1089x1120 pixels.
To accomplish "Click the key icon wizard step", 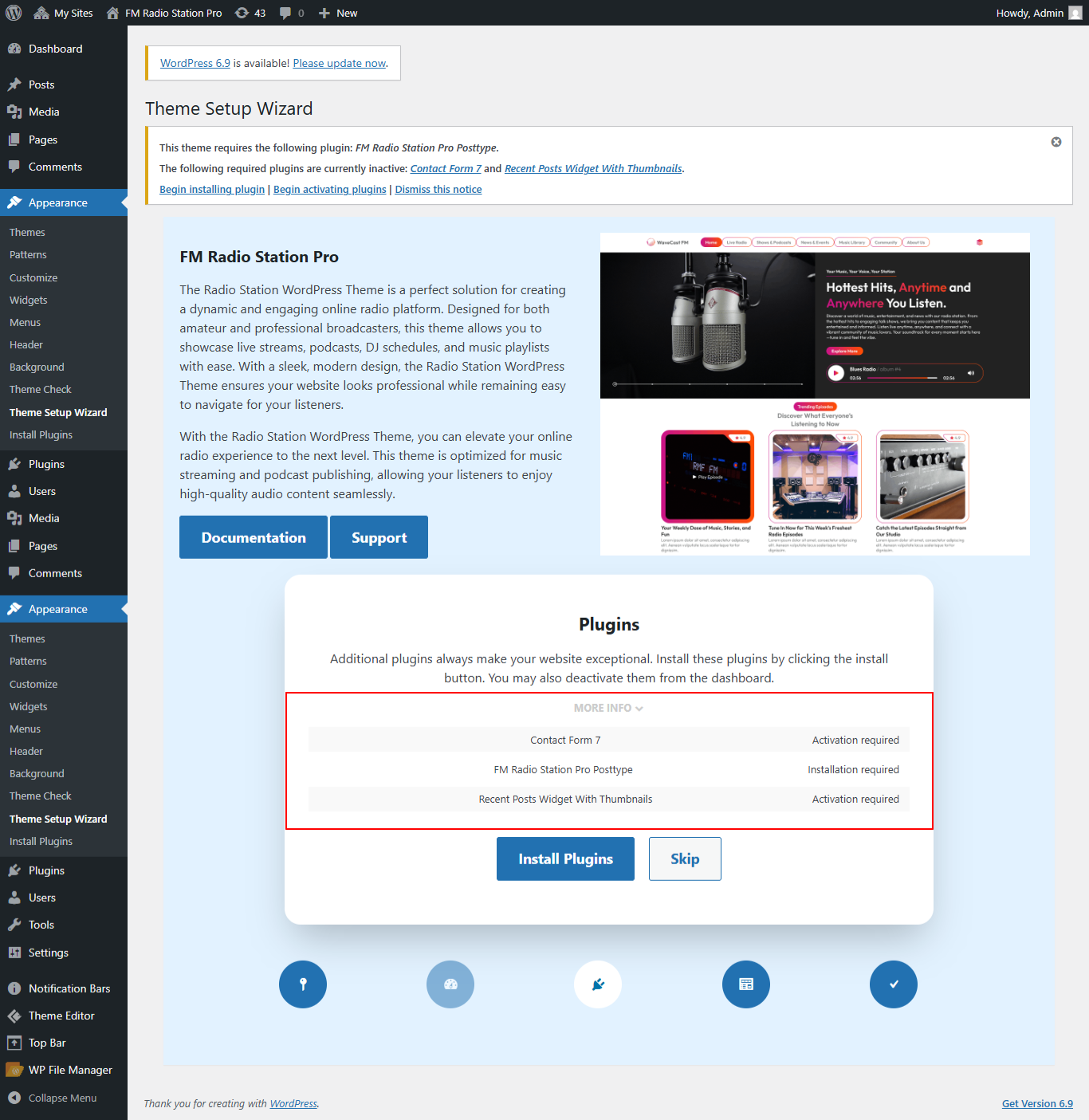I will [x=302, y=984].
